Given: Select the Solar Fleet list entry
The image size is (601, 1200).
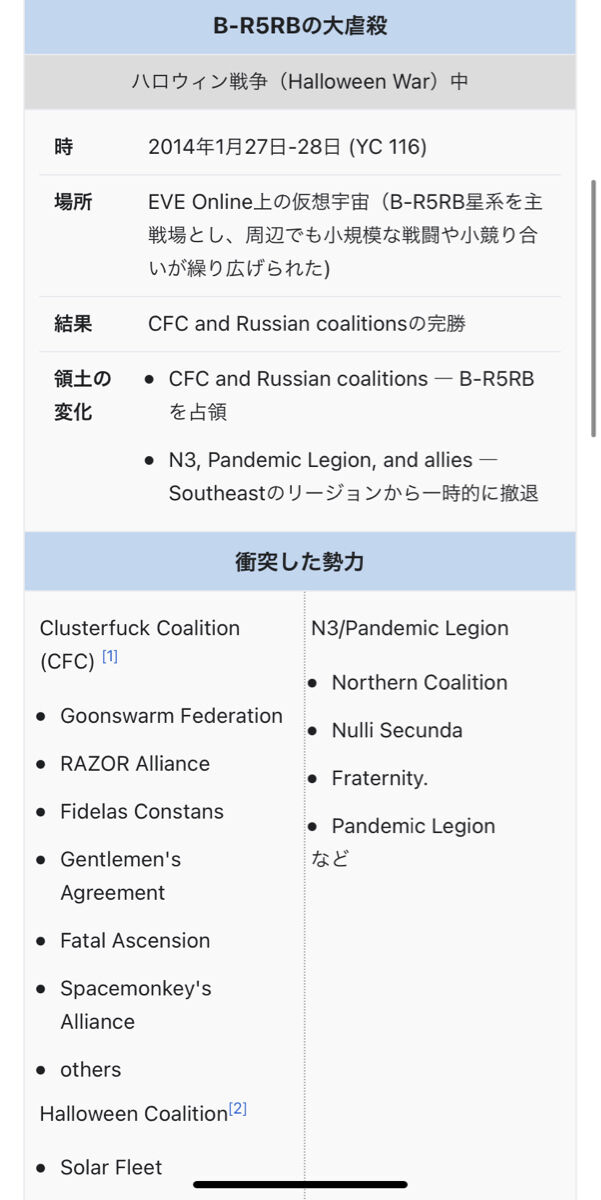Looking at the screenshot, I should (x=111, y=1168).
